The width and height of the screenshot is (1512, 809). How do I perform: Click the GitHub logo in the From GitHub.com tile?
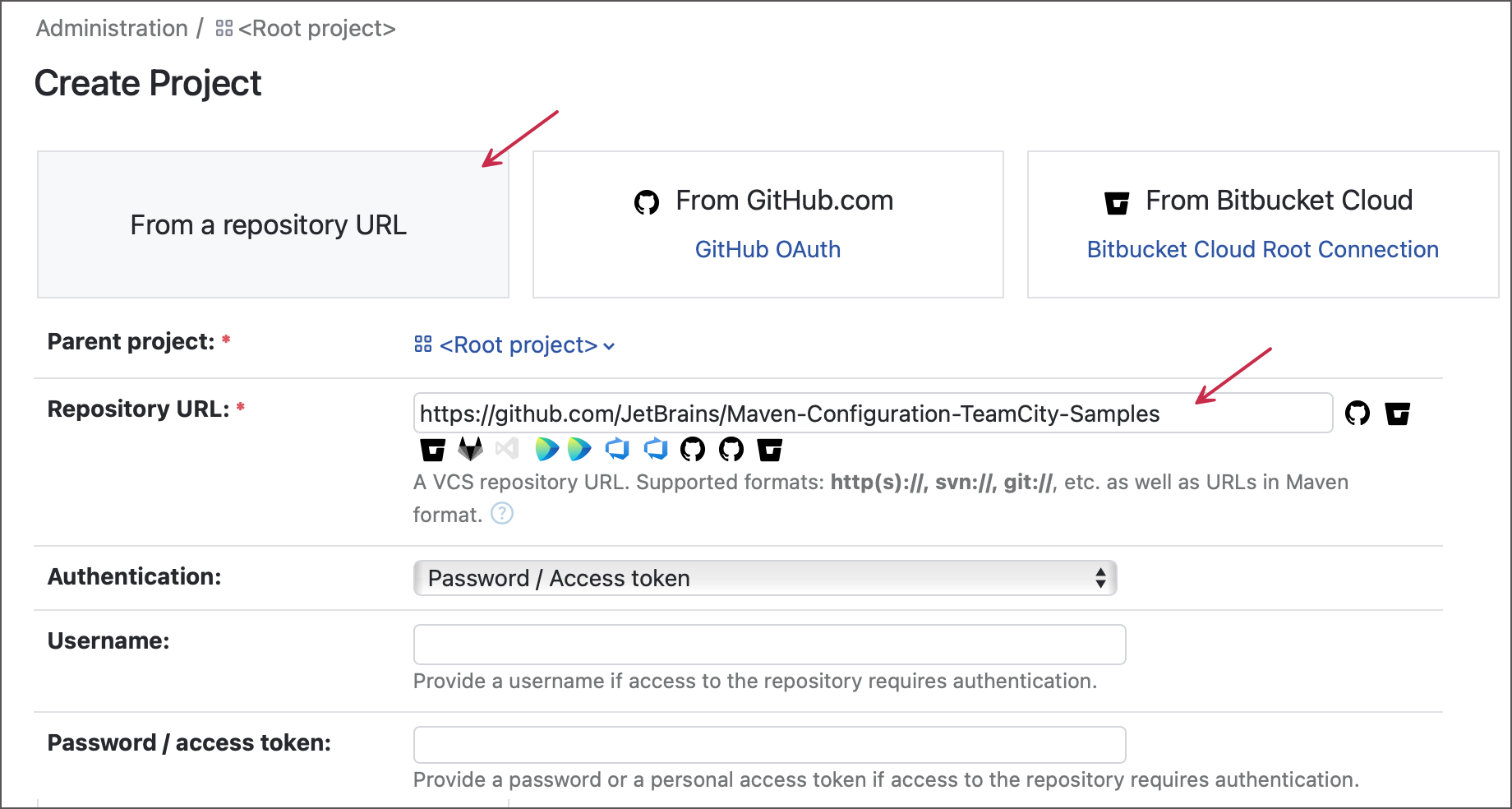(x=647, y=201)
